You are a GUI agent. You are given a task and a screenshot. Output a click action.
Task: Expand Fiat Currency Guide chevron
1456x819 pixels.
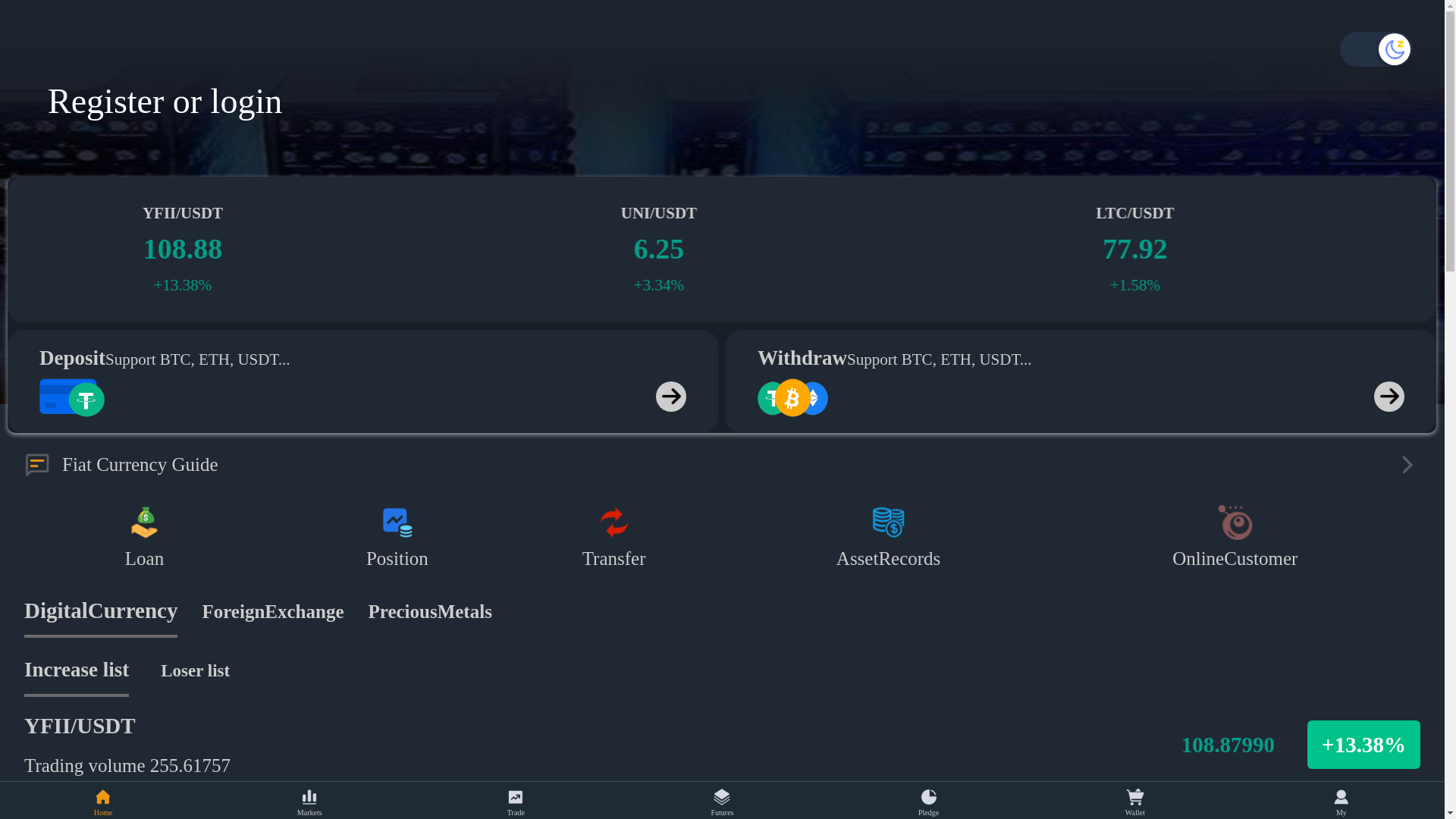pyautogui.click(x=1407, y=465)
